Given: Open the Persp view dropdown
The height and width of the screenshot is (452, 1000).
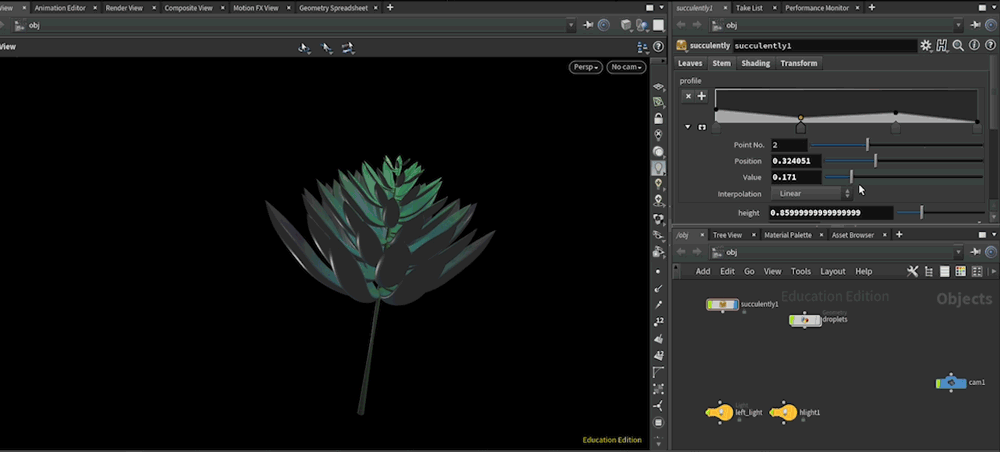Looking at the screenshot, I should click(x=585, y=67).
